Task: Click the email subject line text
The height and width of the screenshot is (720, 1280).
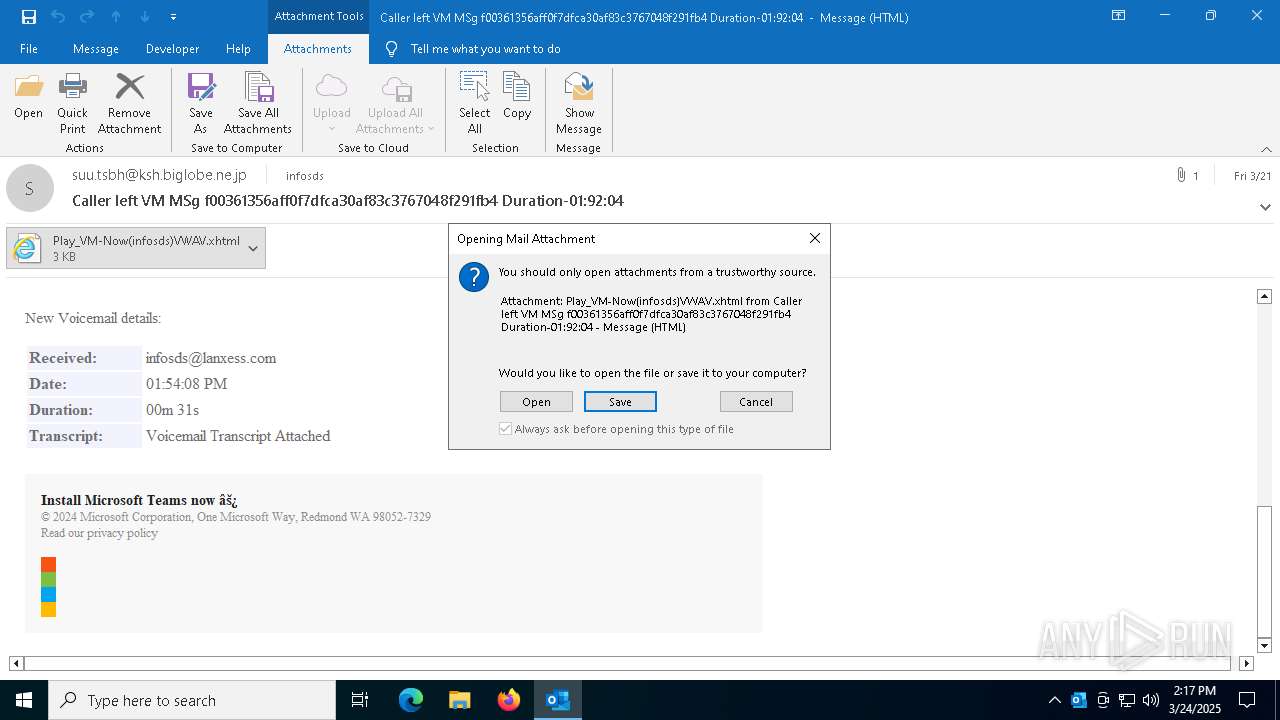Action: pos(348,201)
